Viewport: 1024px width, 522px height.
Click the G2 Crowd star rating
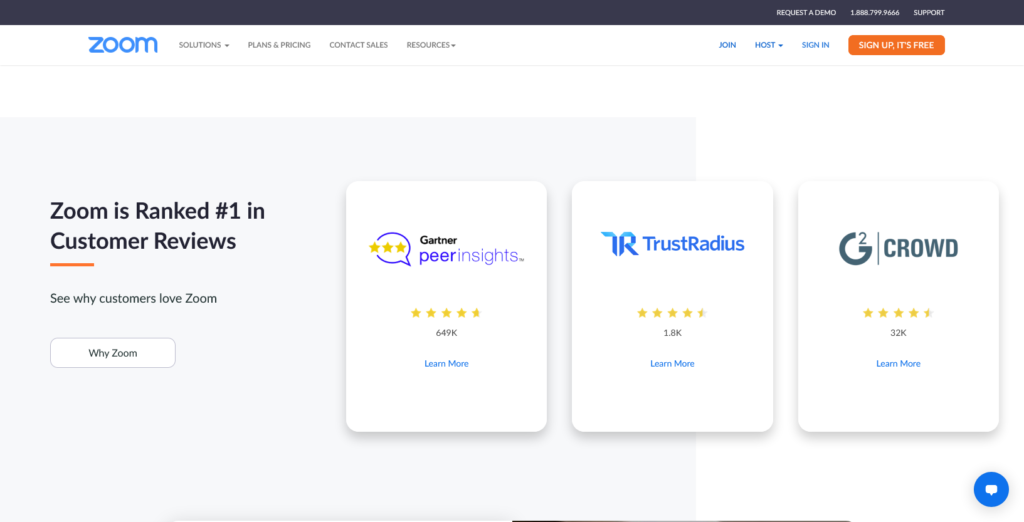(898, 313)
